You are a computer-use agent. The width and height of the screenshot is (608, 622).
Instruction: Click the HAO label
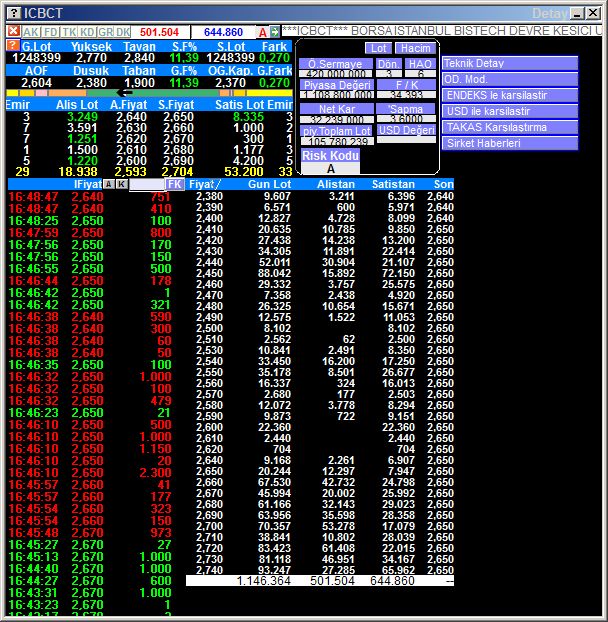click(420, 64)
